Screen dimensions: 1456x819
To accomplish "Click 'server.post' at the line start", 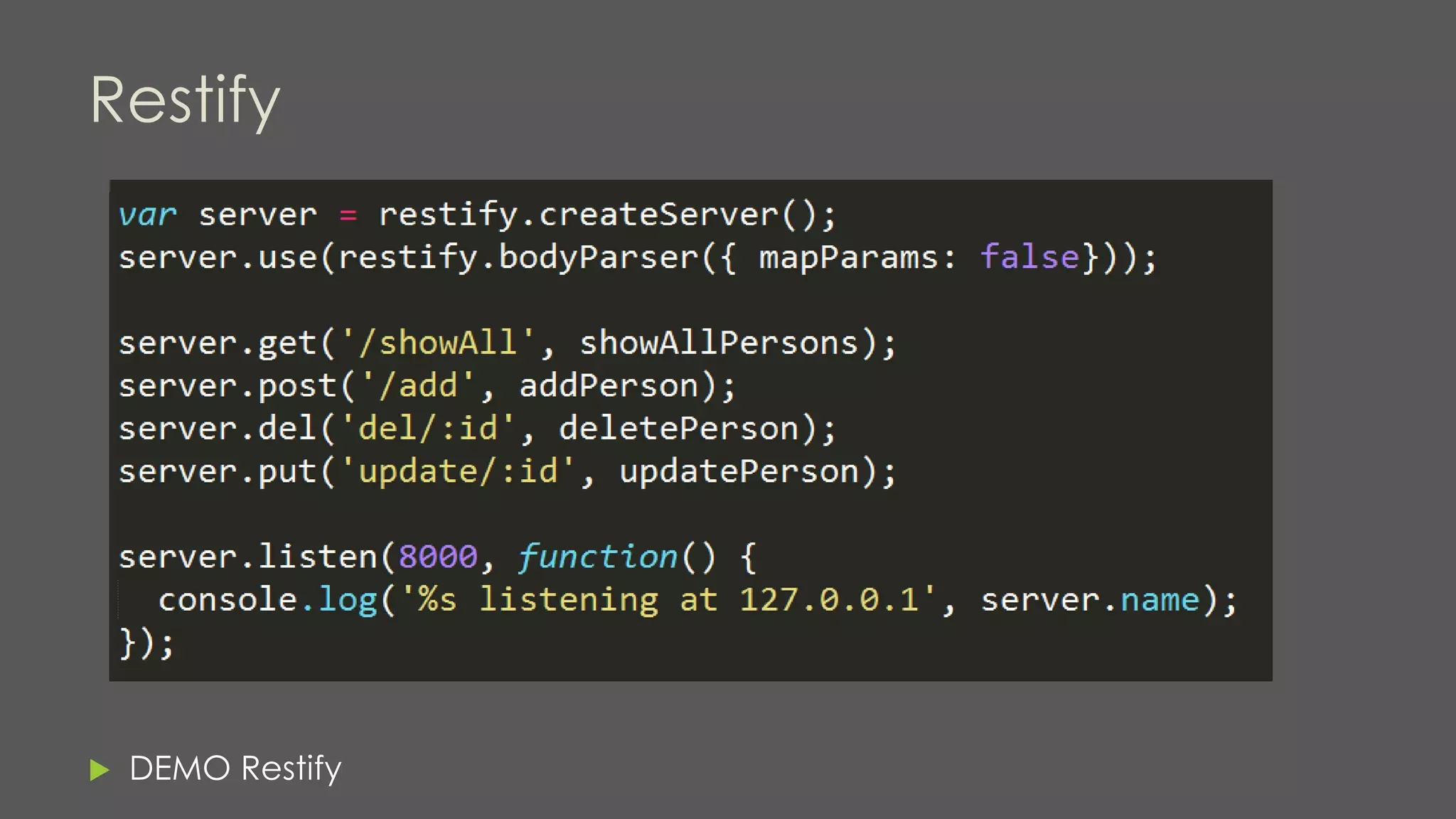I will [227, 387].
